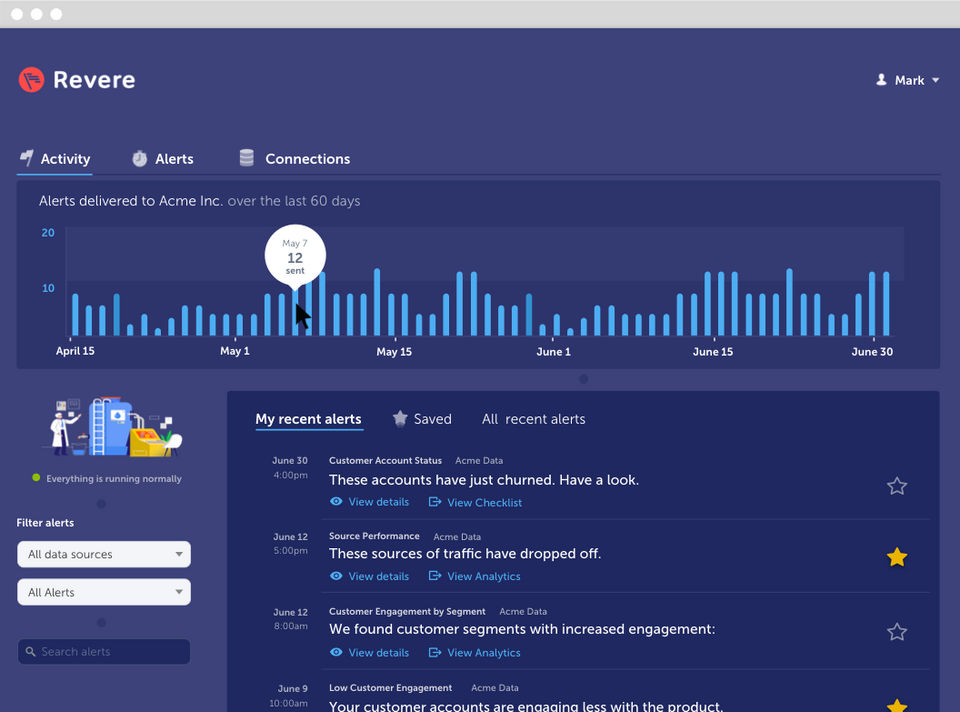View details of the churned accounts alert
The width and height of the screenshot is (960, 712).
(369, 502)
